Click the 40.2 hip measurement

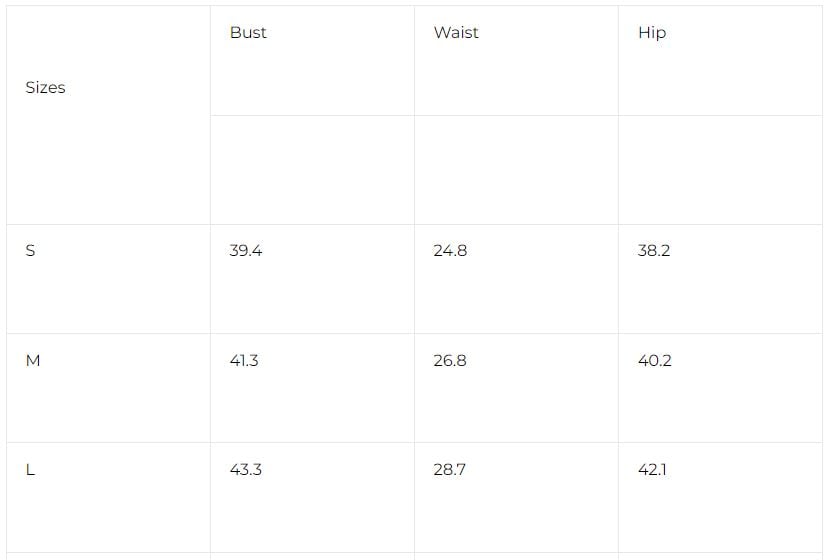655,361
